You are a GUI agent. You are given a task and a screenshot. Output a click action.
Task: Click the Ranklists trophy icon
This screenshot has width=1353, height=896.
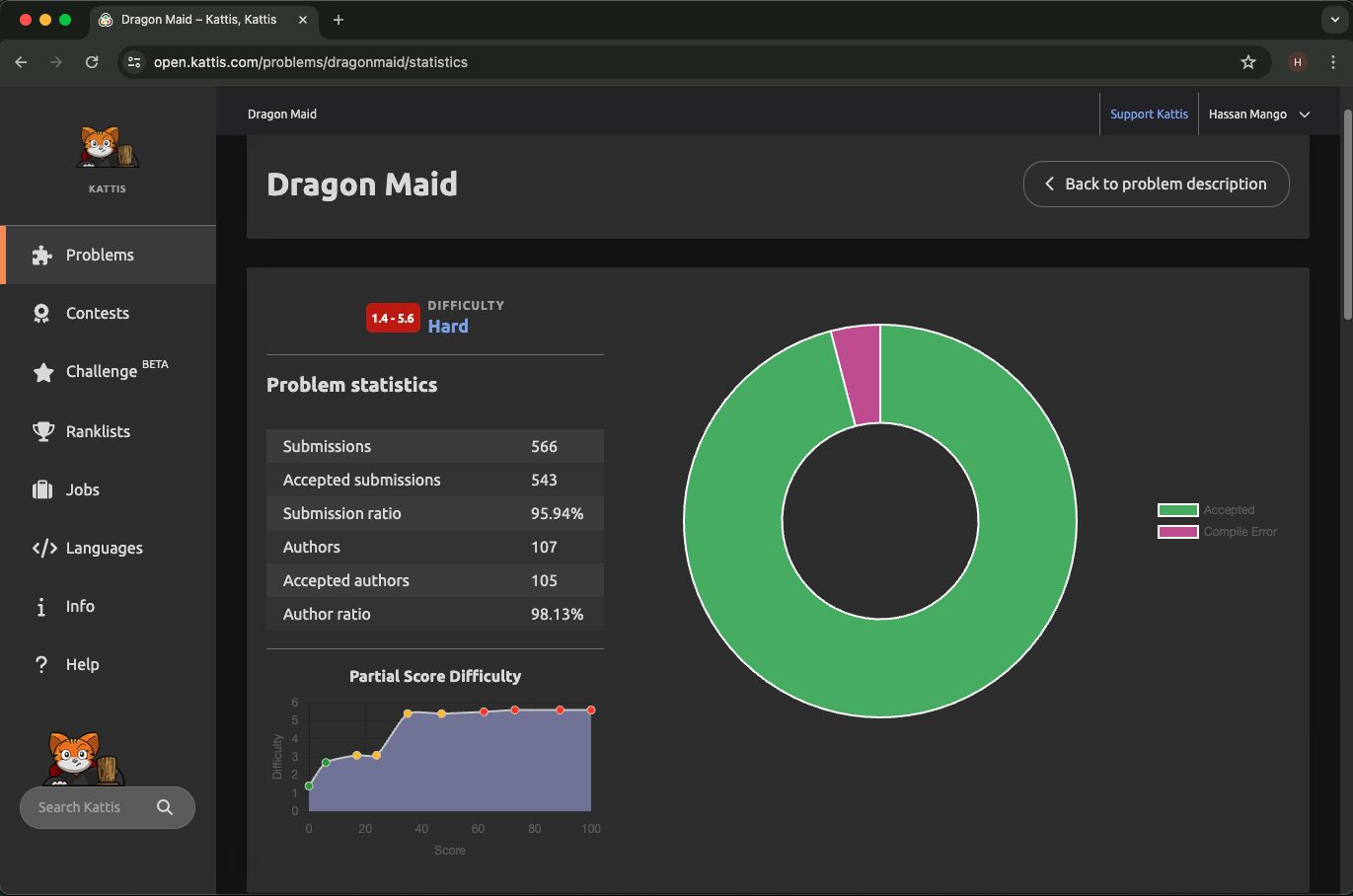tap(42, 431)
